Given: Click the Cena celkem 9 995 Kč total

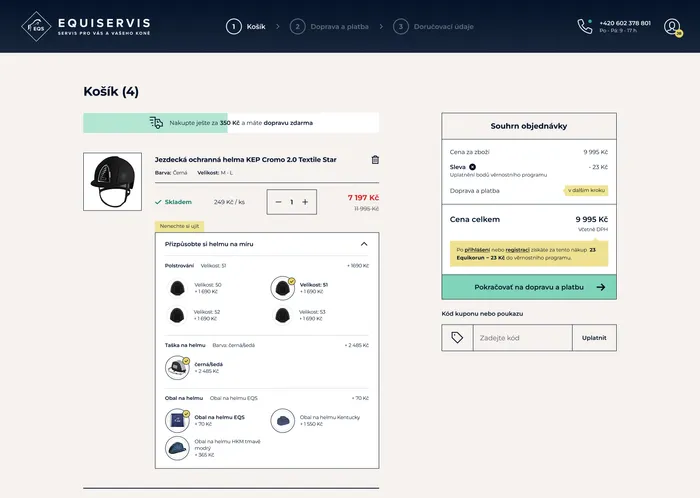Looking at the screenshot, I should [529, 219].
